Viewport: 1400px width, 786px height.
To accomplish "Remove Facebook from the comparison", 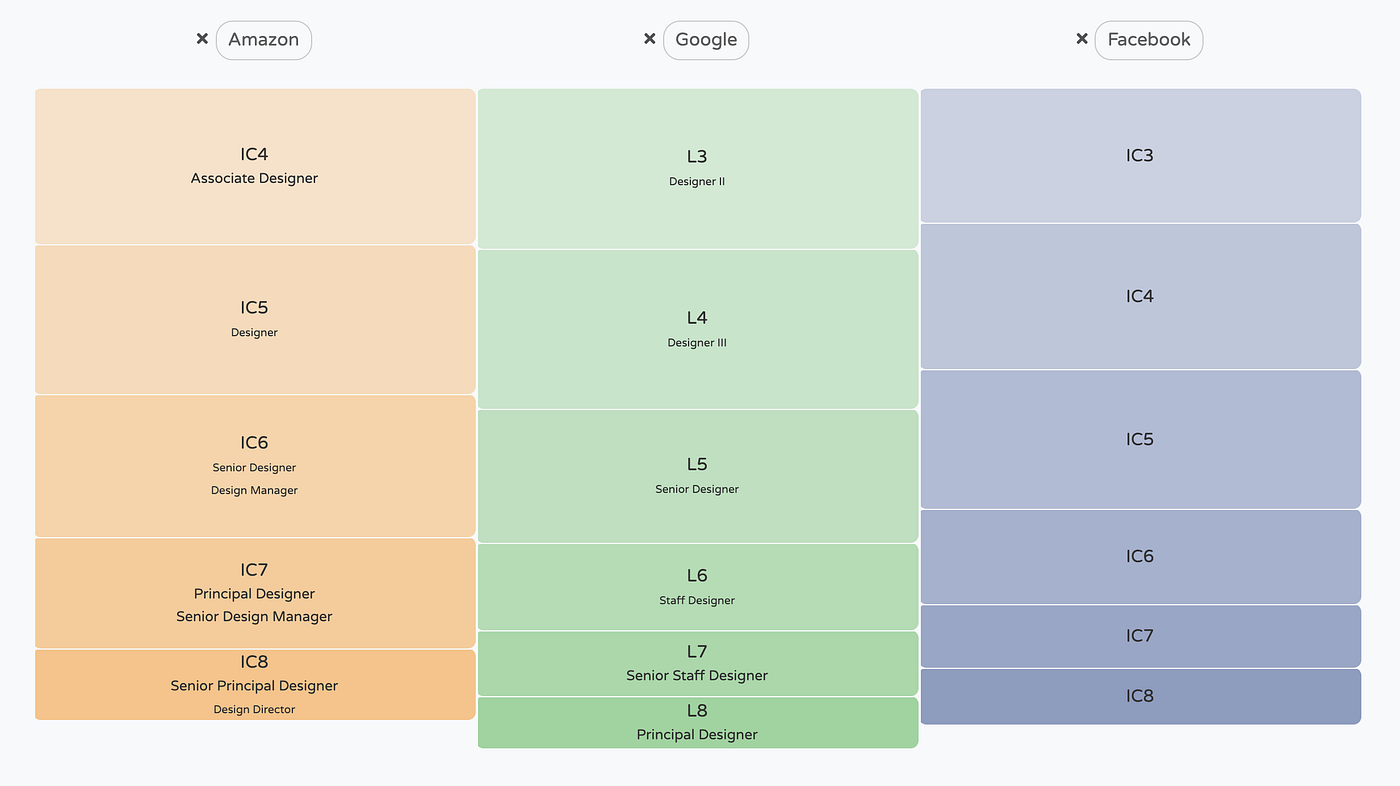I will coord(1081,38).
